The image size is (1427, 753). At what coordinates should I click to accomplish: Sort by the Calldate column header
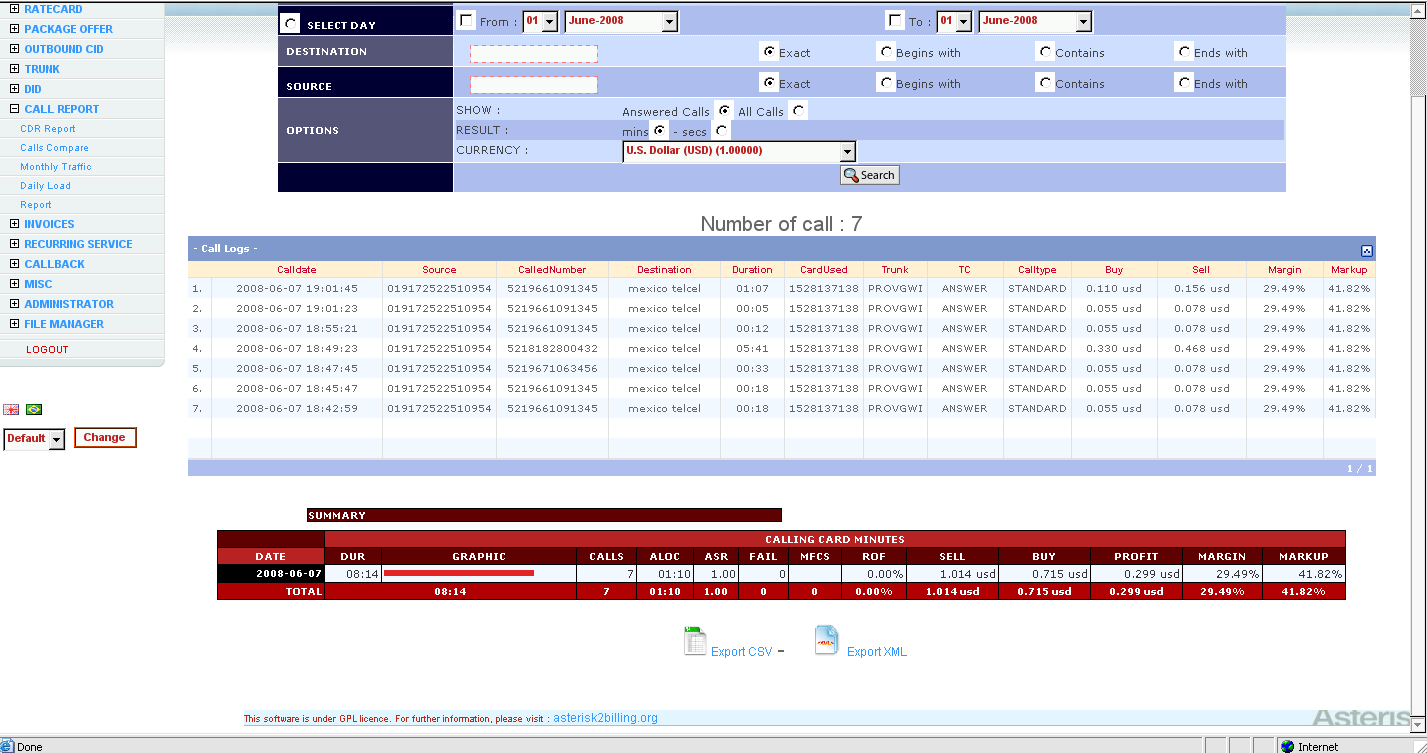pos(297,270)
